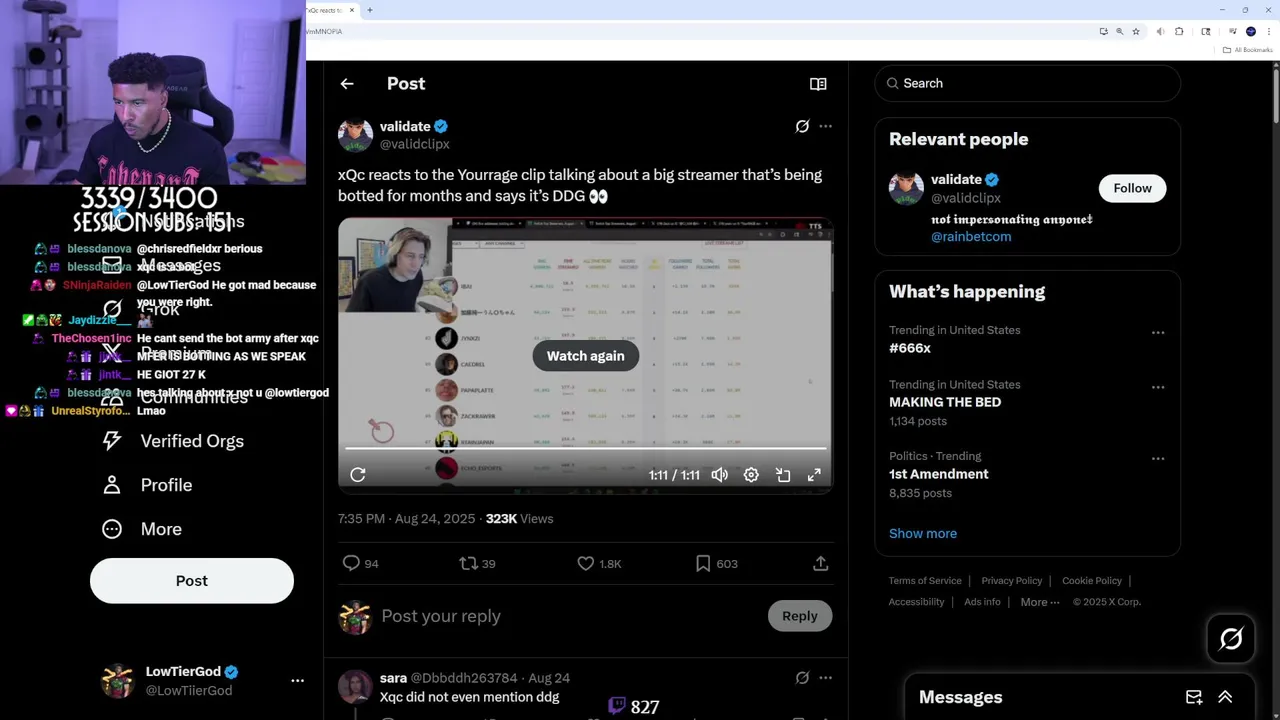Open the media control icon in browser toolbar
Image resolution: width=1280 pixels, height=720 pixels.
point(1233,31)
